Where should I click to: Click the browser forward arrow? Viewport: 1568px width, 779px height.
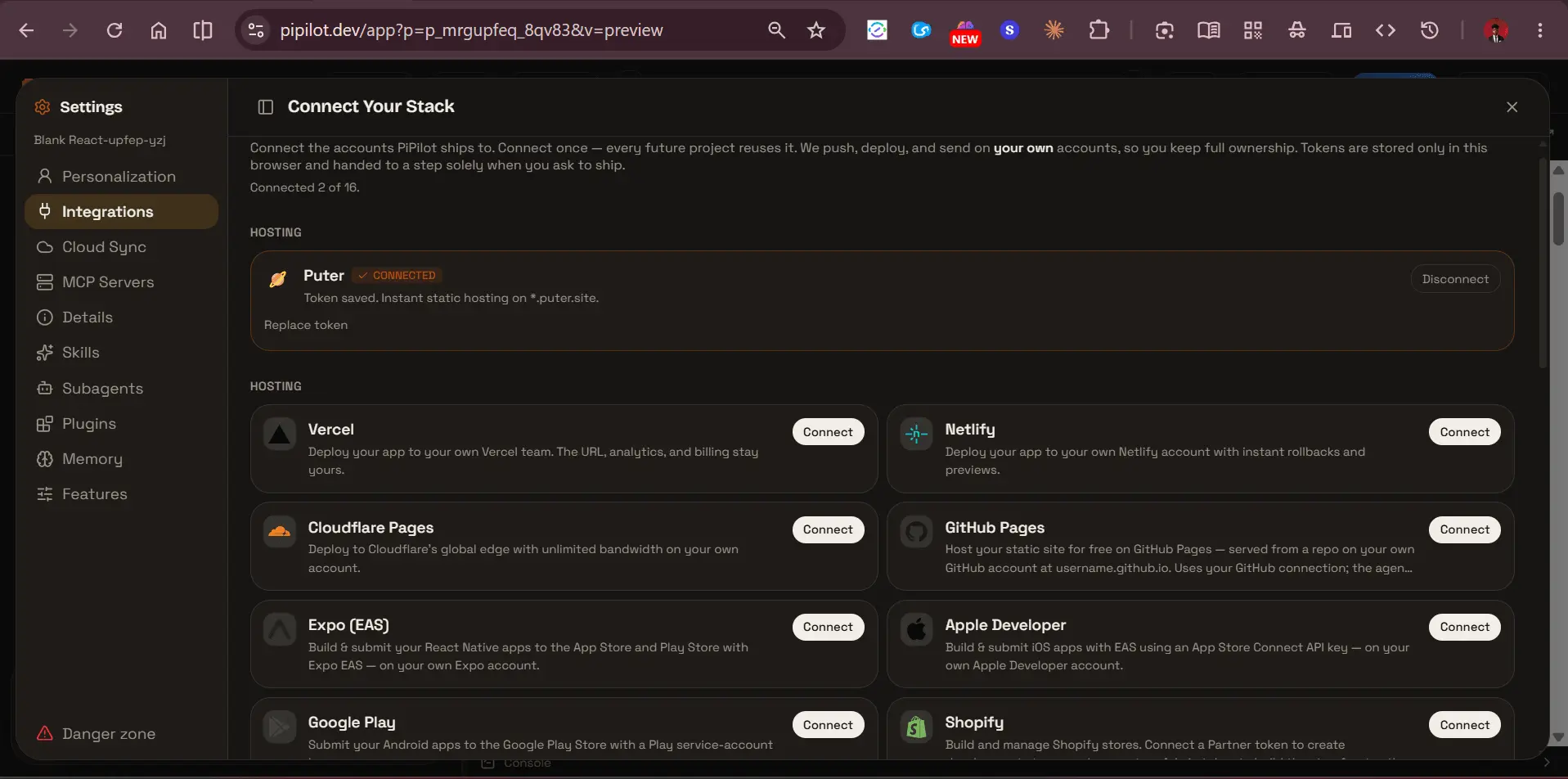click(x=70, y=30)
